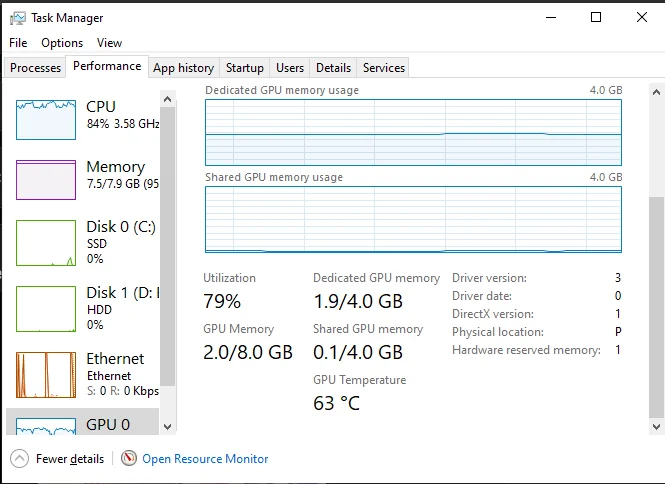Select the Ethernet activity graph thumbnail
665x484 pixels.
(x=46, y=375)
